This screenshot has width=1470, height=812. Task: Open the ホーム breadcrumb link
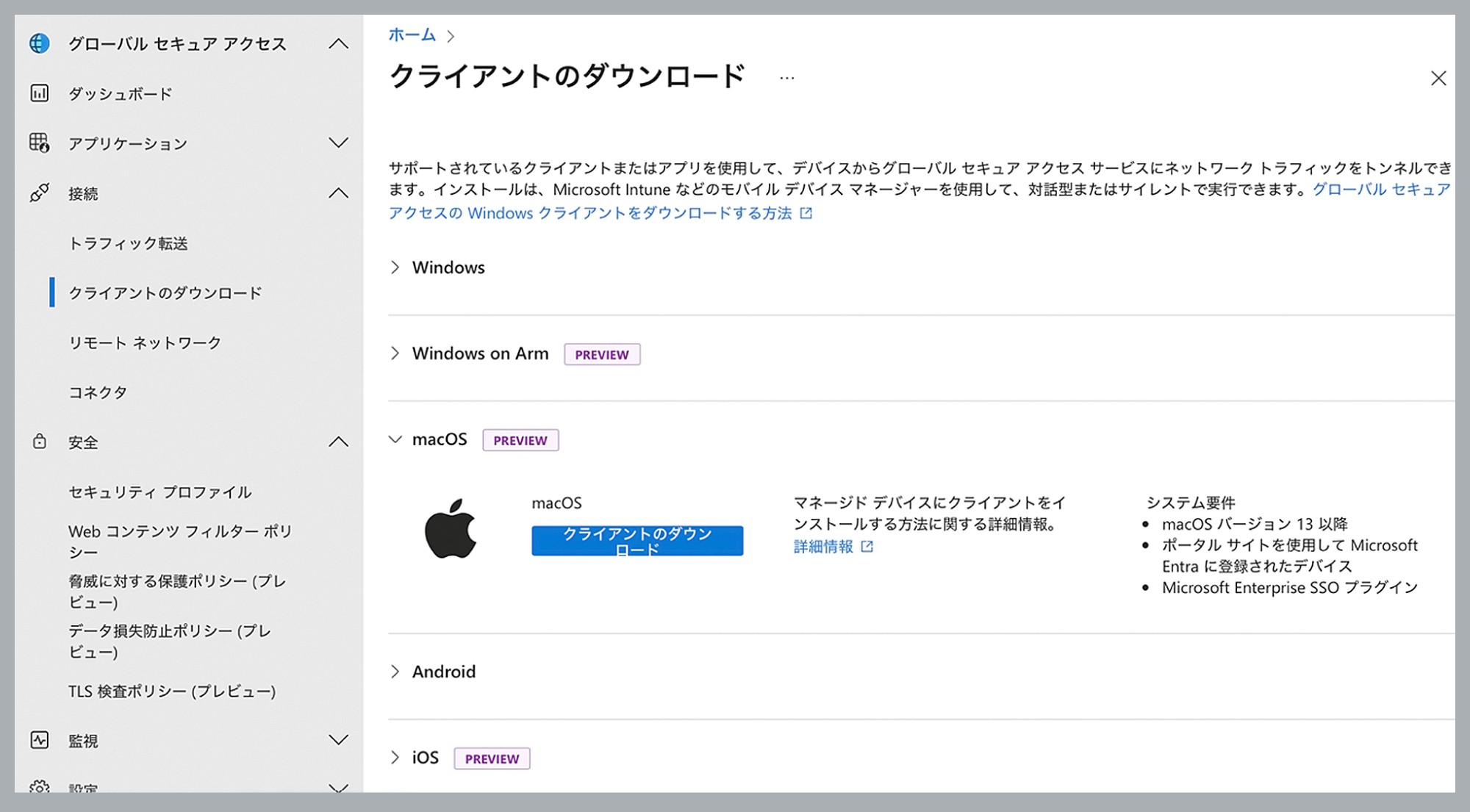click(x=412, y=35)
